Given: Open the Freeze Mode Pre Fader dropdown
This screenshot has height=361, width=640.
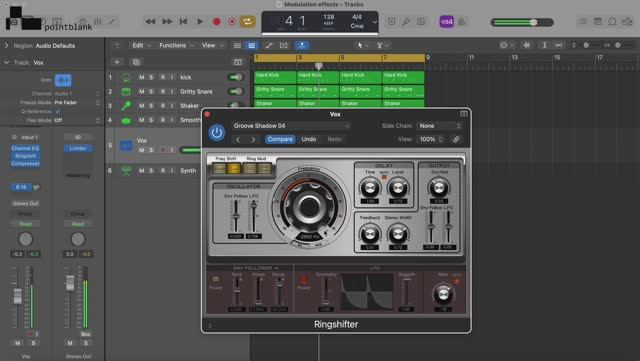Looking at the screenshot, I should pyautogui.click(x=77, y=103).
